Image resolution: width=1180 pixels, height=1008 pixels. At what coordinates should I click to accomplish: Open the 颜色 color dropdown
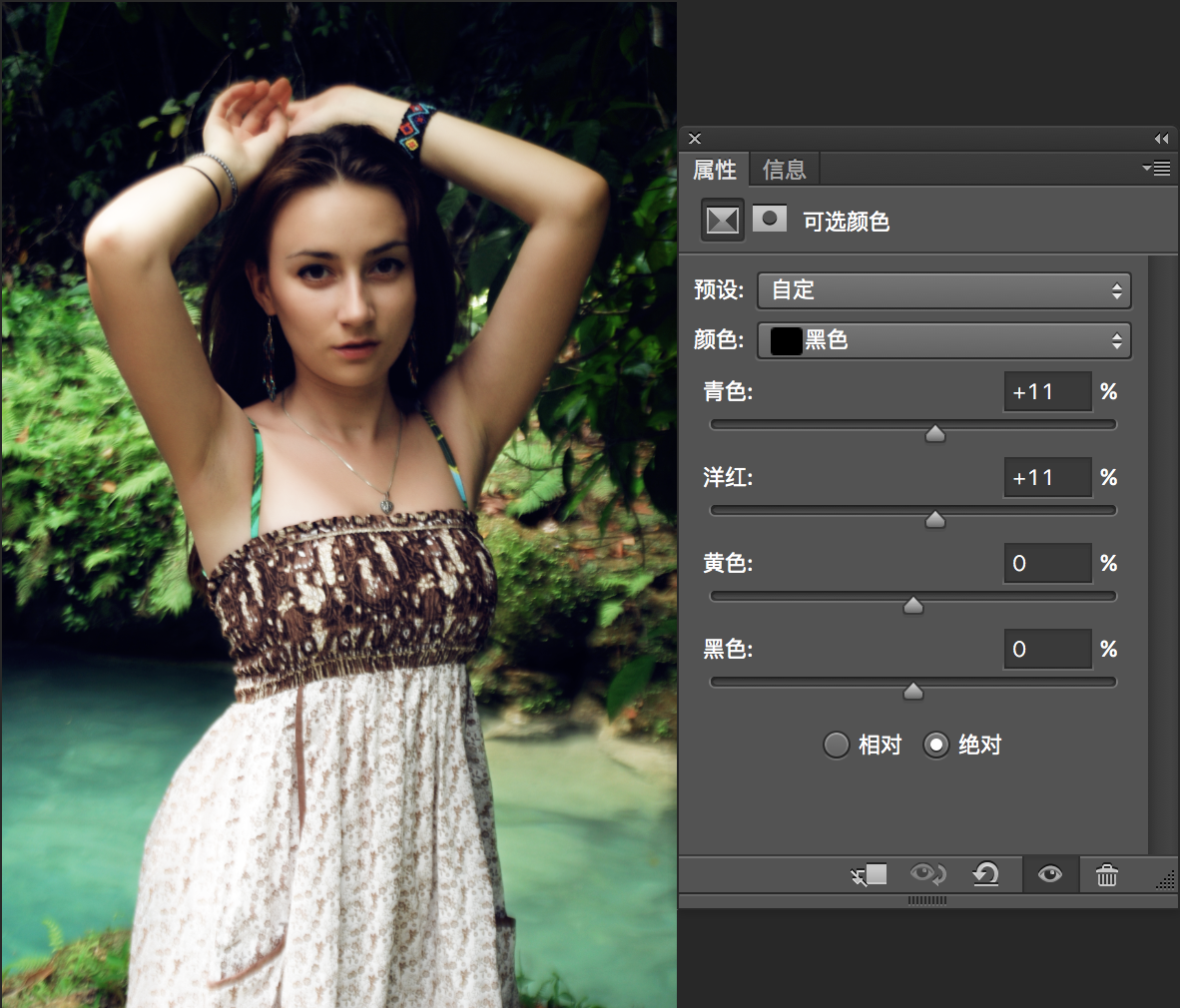[x=943, y=340]
